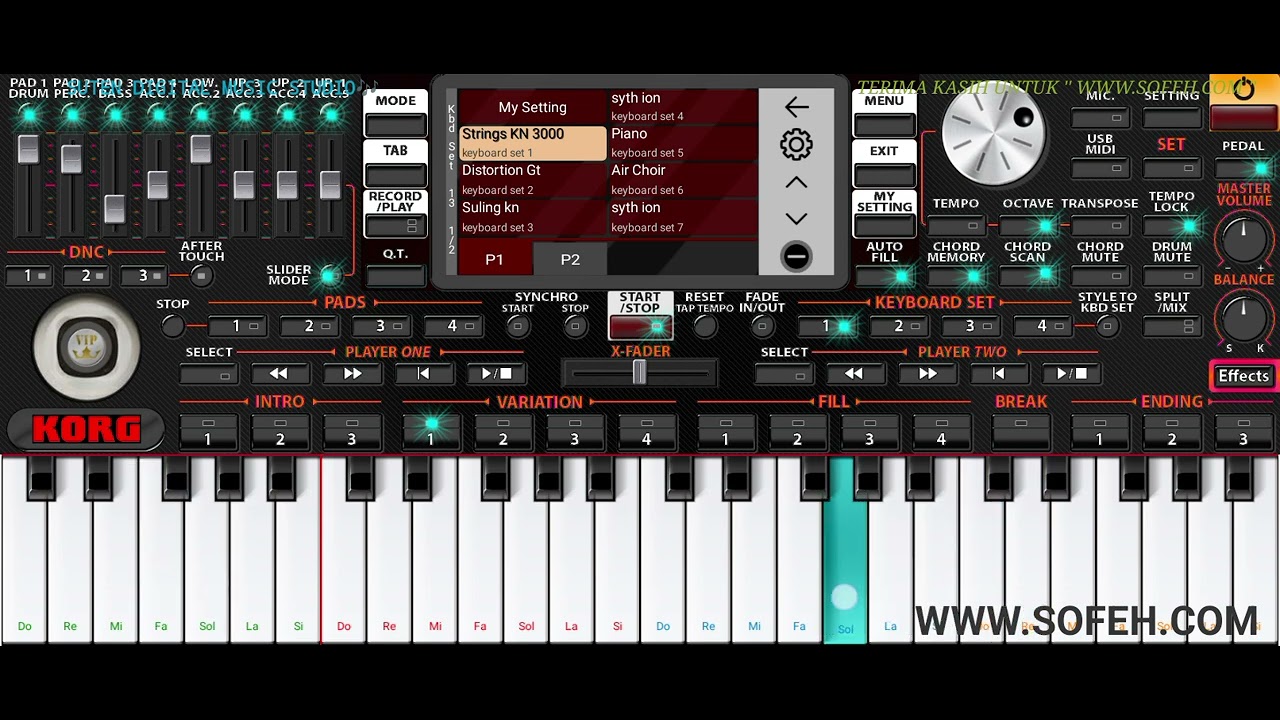Toggle Synchro Stop
Screen dimensions: 1280x720
point(575,326)
